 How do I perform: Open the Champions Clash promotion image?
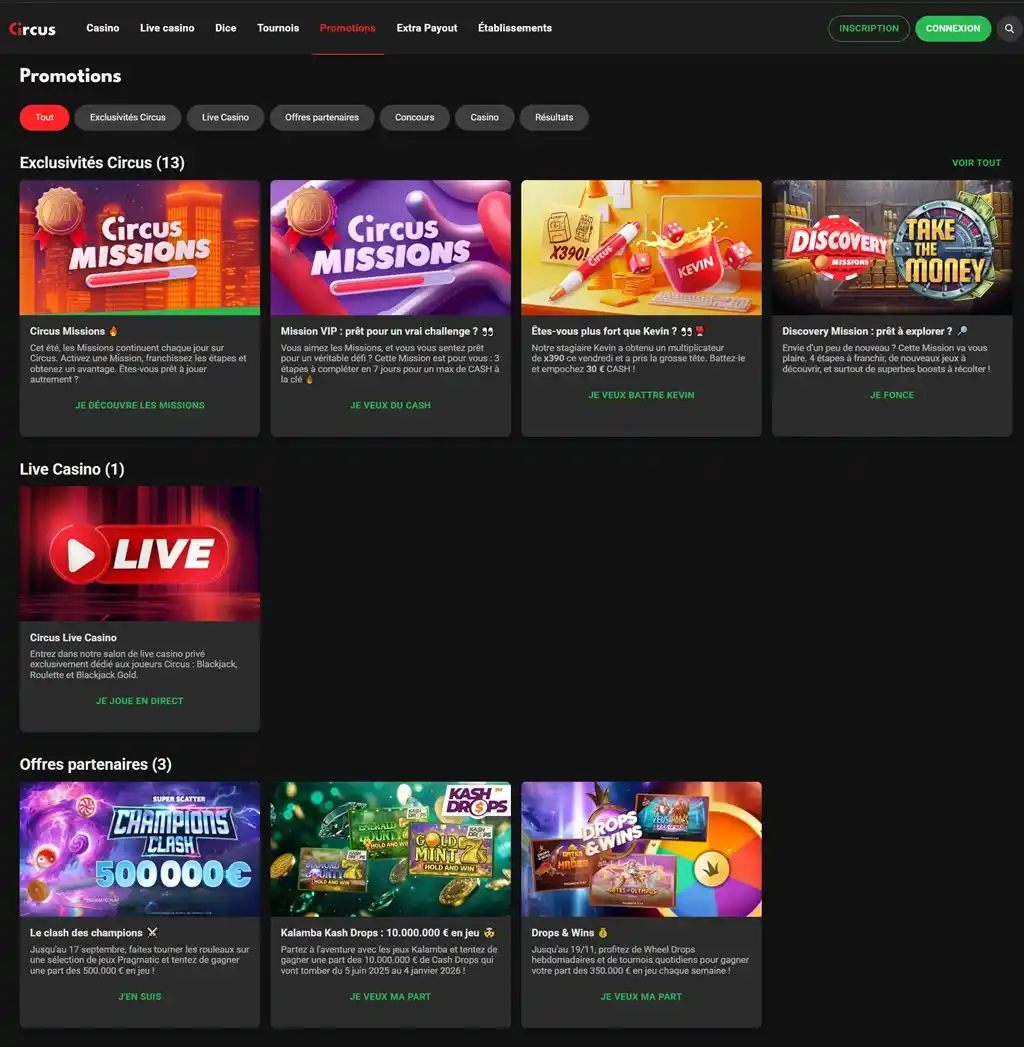pyautogui.click(x=140, y=849)
